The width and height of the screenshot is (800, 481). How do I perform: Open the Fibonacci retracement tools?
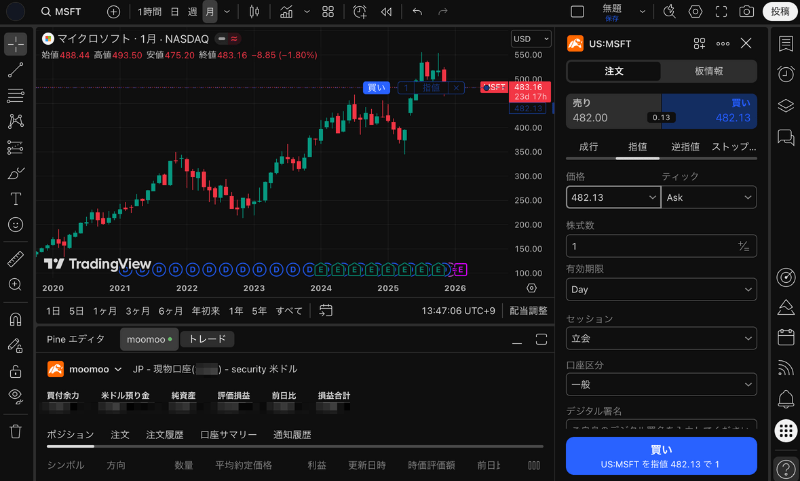pos(16,95)
